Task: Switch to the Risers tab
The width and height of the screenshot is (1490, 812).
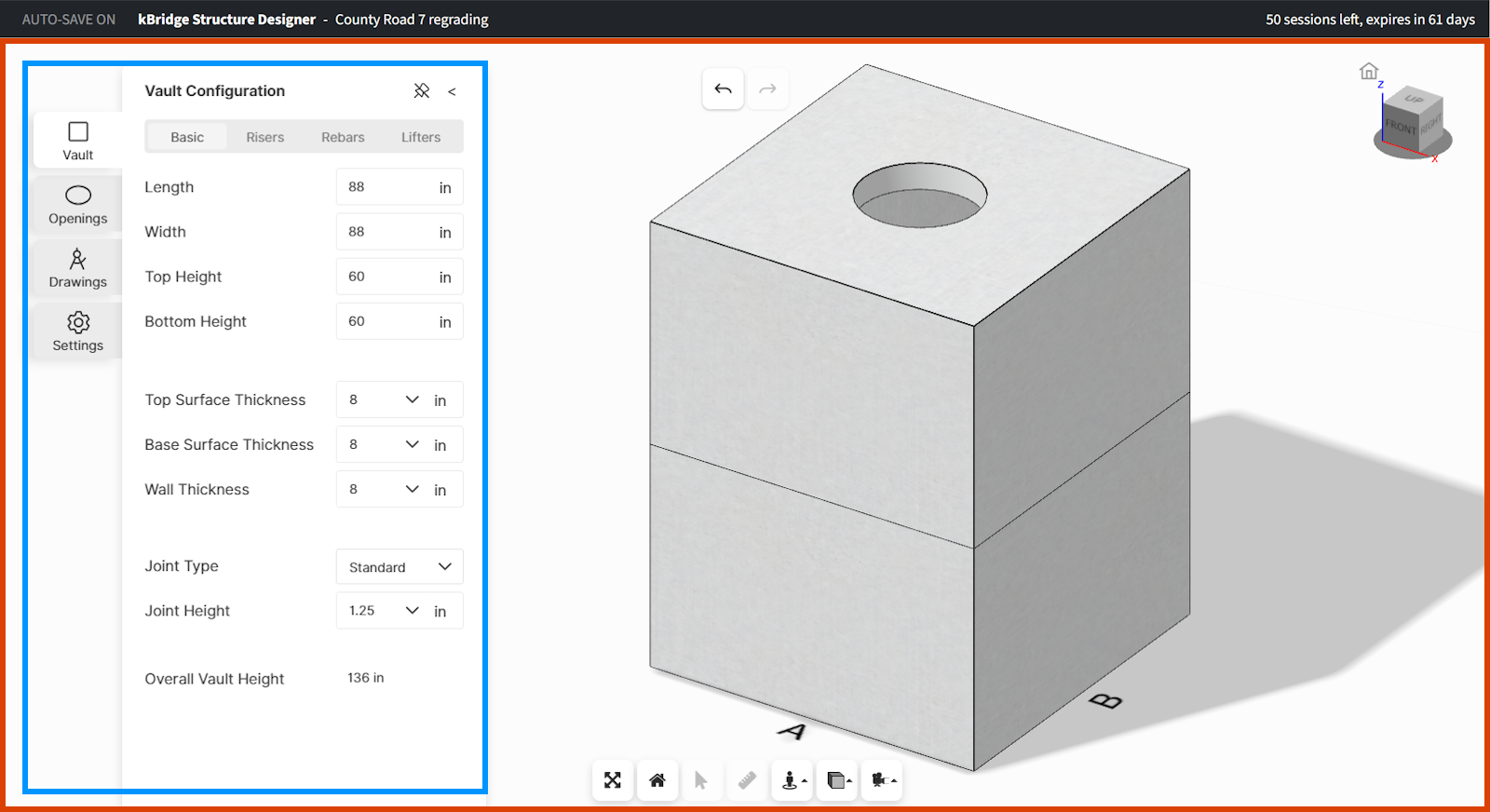Action: [x=265, y=137]
